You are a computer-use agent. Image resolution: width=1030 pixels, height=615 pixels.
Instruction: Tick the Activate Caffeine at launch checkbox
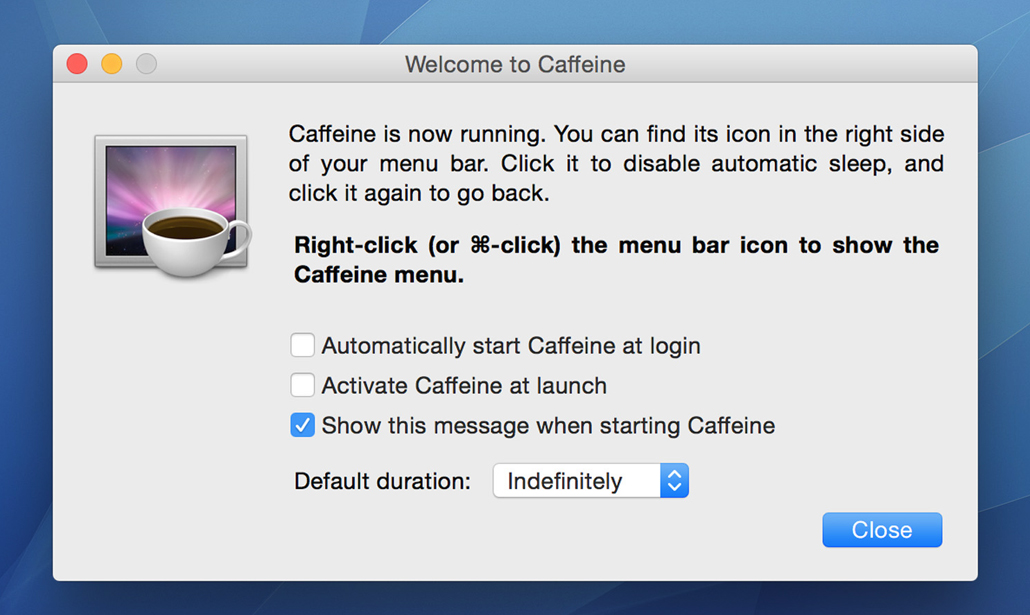[x=302, y=385]
